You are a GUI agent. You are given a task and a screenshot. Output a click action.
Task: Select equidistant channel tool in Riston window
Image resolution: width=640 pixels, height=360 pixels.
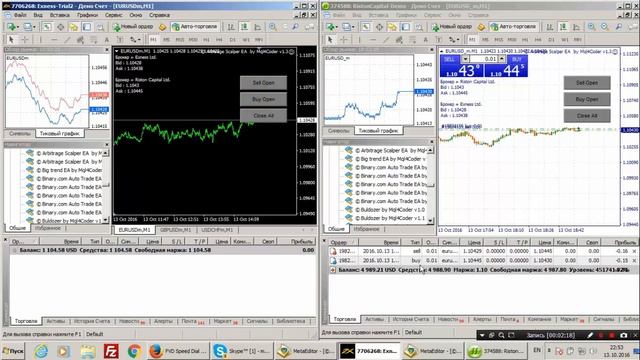click(399, 40)
